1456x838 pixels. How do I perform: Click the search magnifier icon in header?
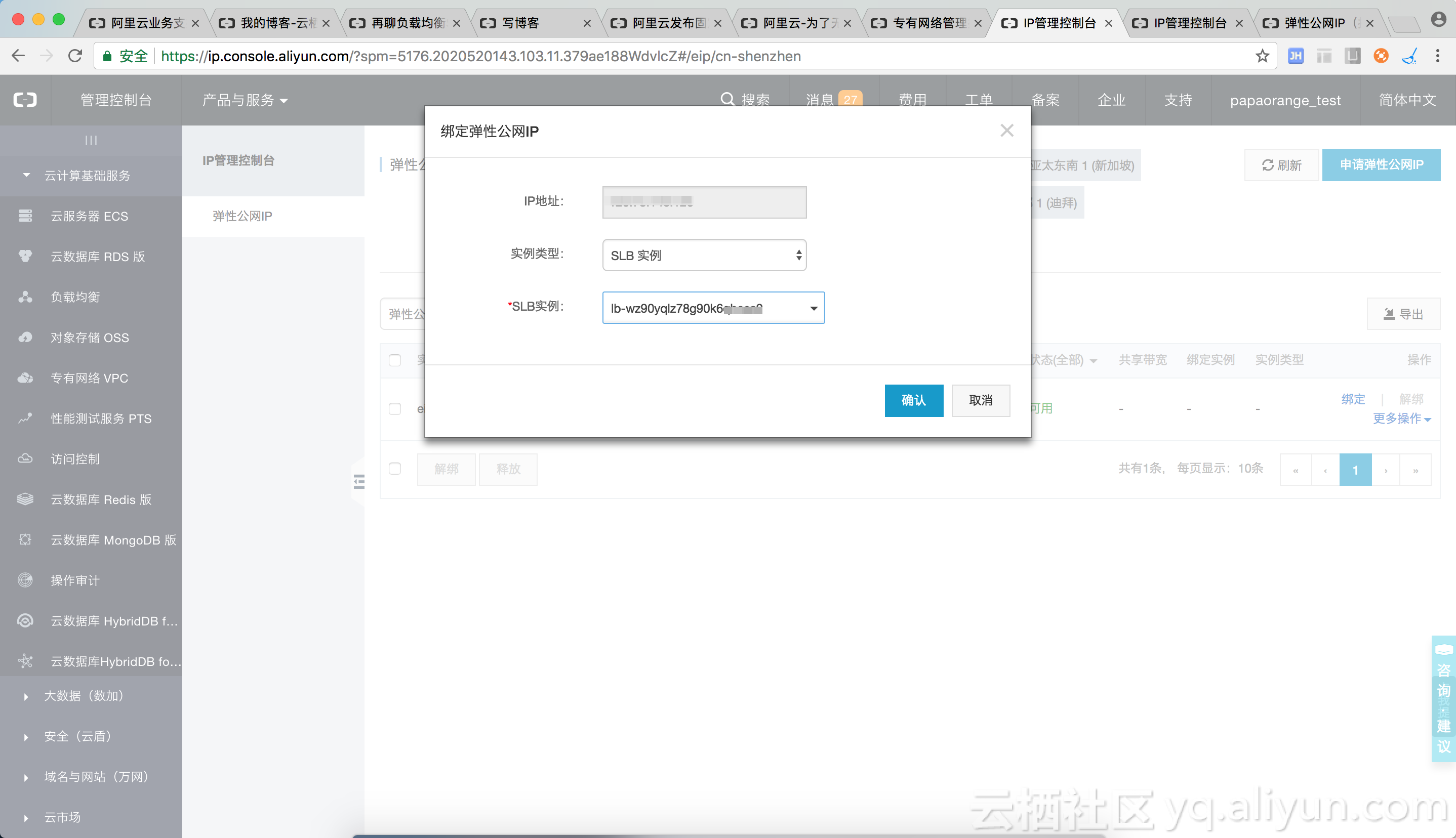727,100
